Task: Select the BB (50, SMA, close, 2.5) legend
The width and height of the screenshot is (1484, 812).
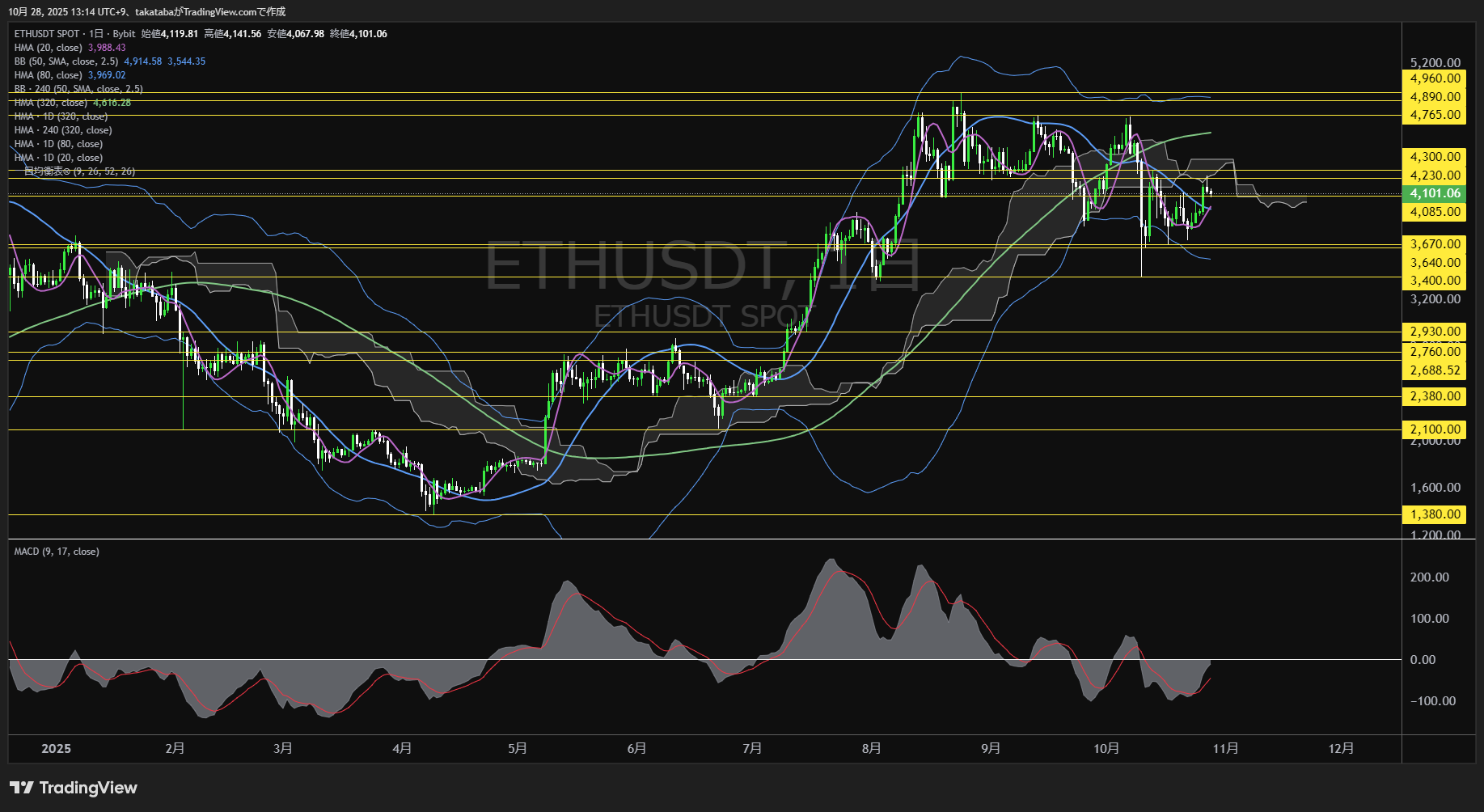Action: (66, 61)
